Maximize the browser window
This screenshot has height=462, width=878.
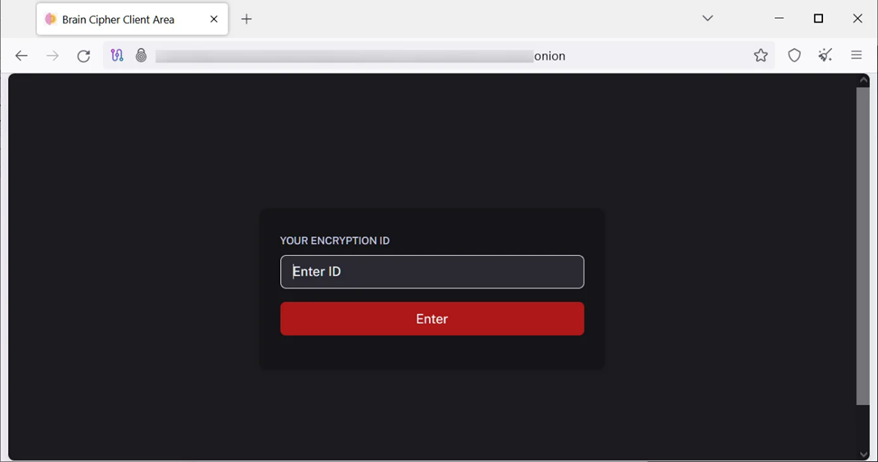coord(818,19)
